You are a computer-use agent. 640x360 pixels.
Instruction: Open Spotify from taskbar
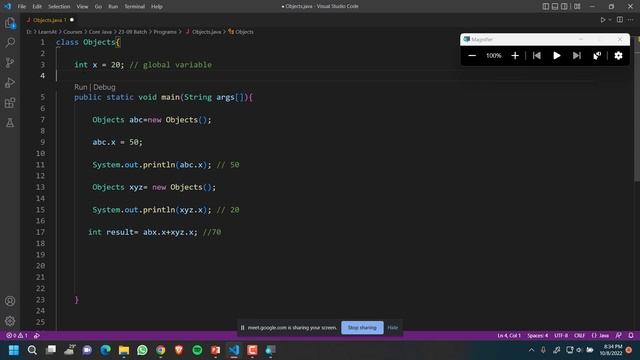pyautogui.click(x=197, y=350)
